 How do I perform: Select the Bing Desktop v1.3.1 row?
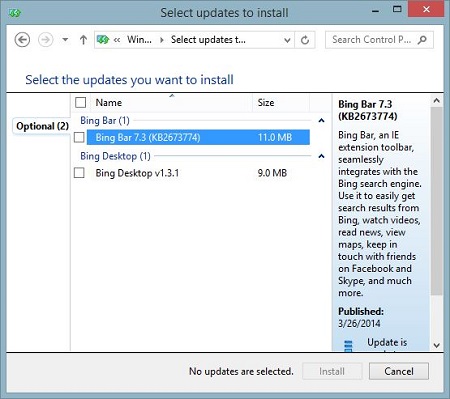pyautogui.click(x=198, y=173)
